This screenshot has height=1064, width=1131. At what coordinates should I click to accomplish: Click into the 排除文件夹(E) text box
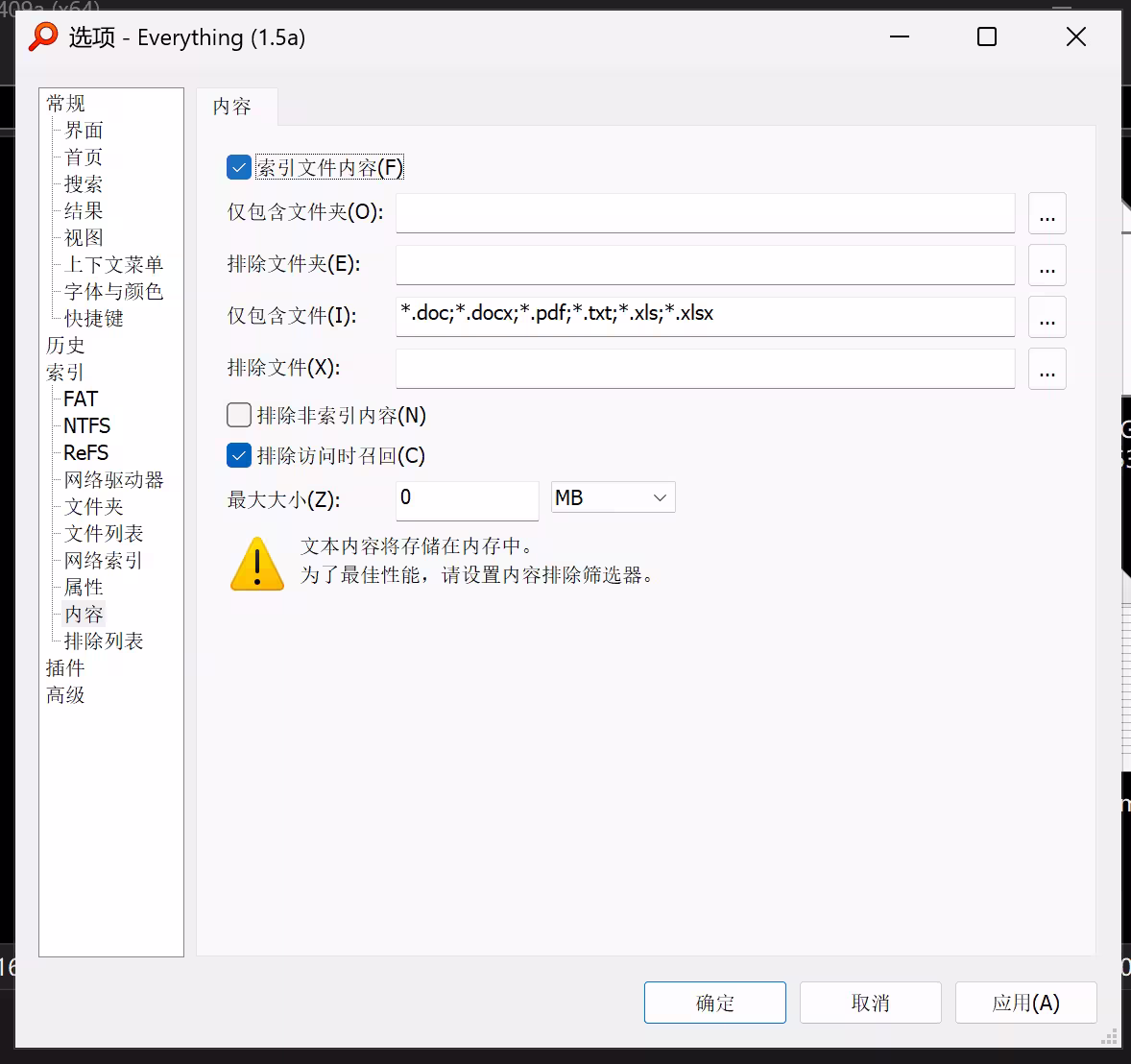tap(706, 265)
